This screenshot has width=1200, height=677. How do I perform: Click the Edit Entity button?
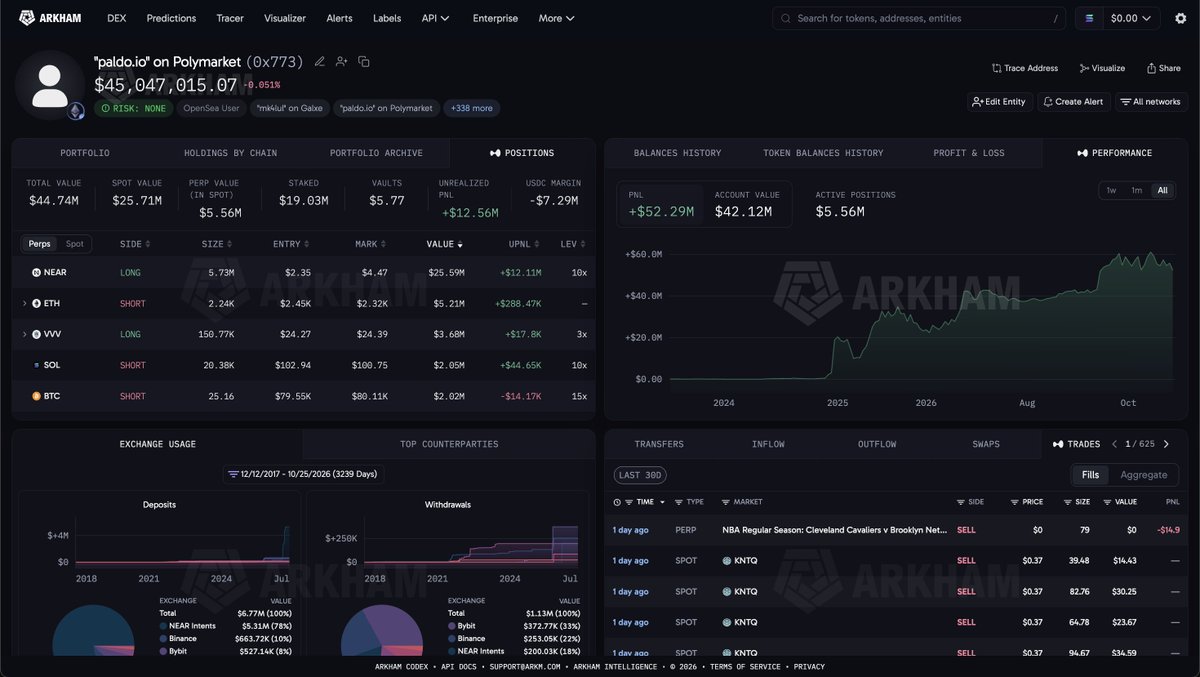(x=999, y=102)
